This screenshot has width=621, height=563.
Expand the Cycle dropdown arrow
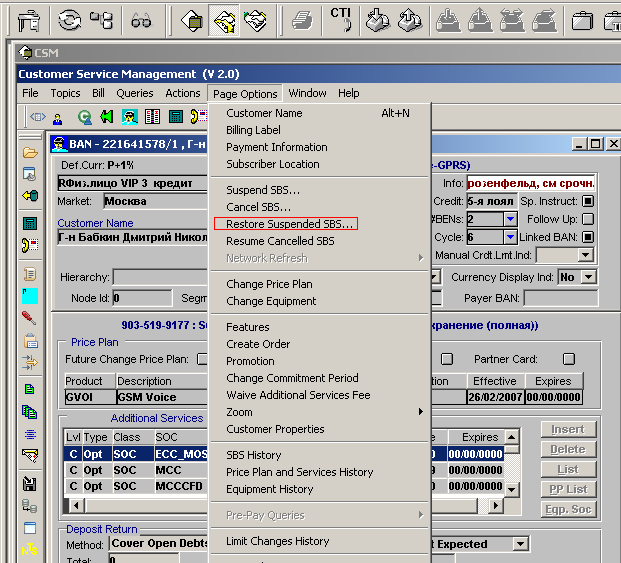click(x=510, y=237)
